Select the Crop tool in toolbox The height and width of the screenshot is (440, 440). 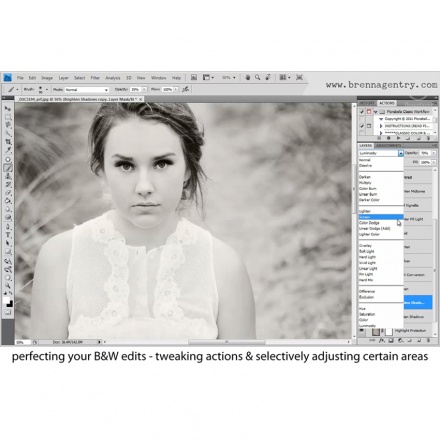[8, 142]
